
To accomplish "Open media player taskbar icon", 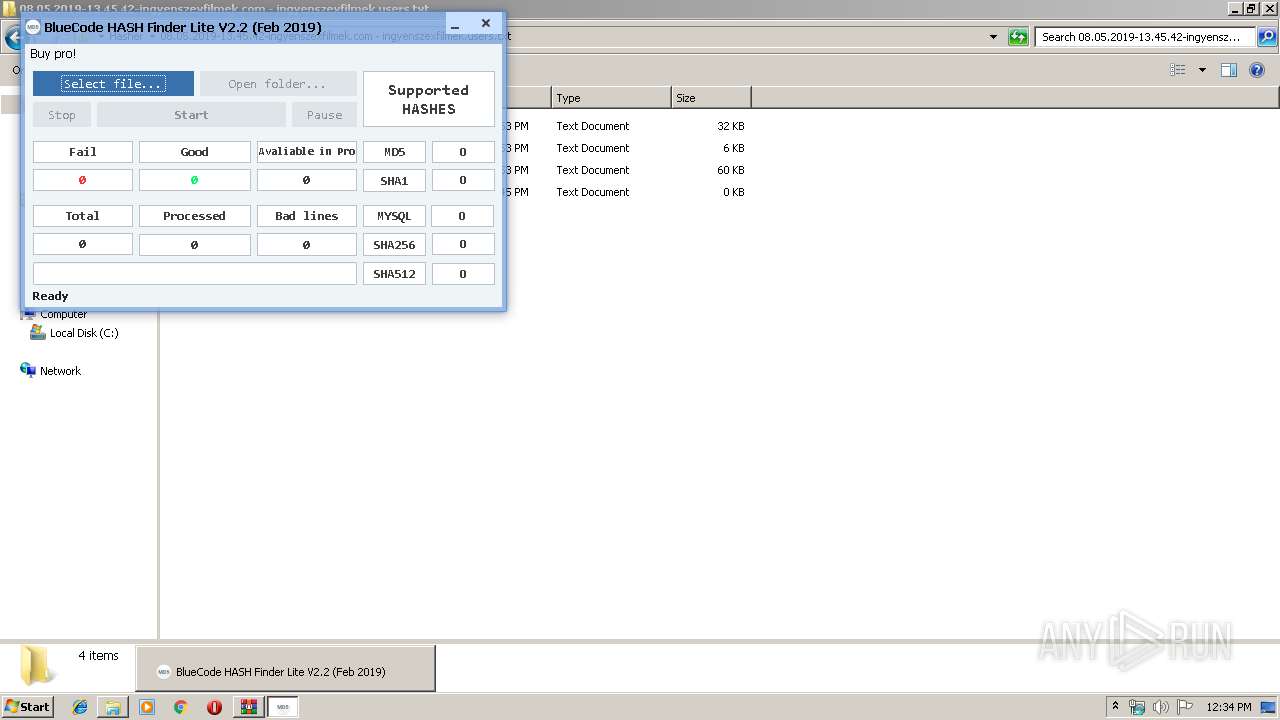I will point(147,707).
